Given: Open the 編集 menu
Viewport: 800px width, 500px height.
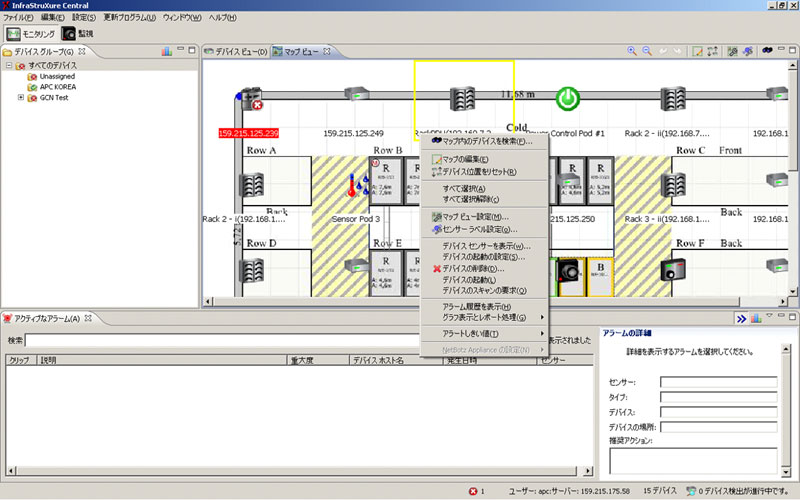Looking at the screenshot, I should 53,17.
